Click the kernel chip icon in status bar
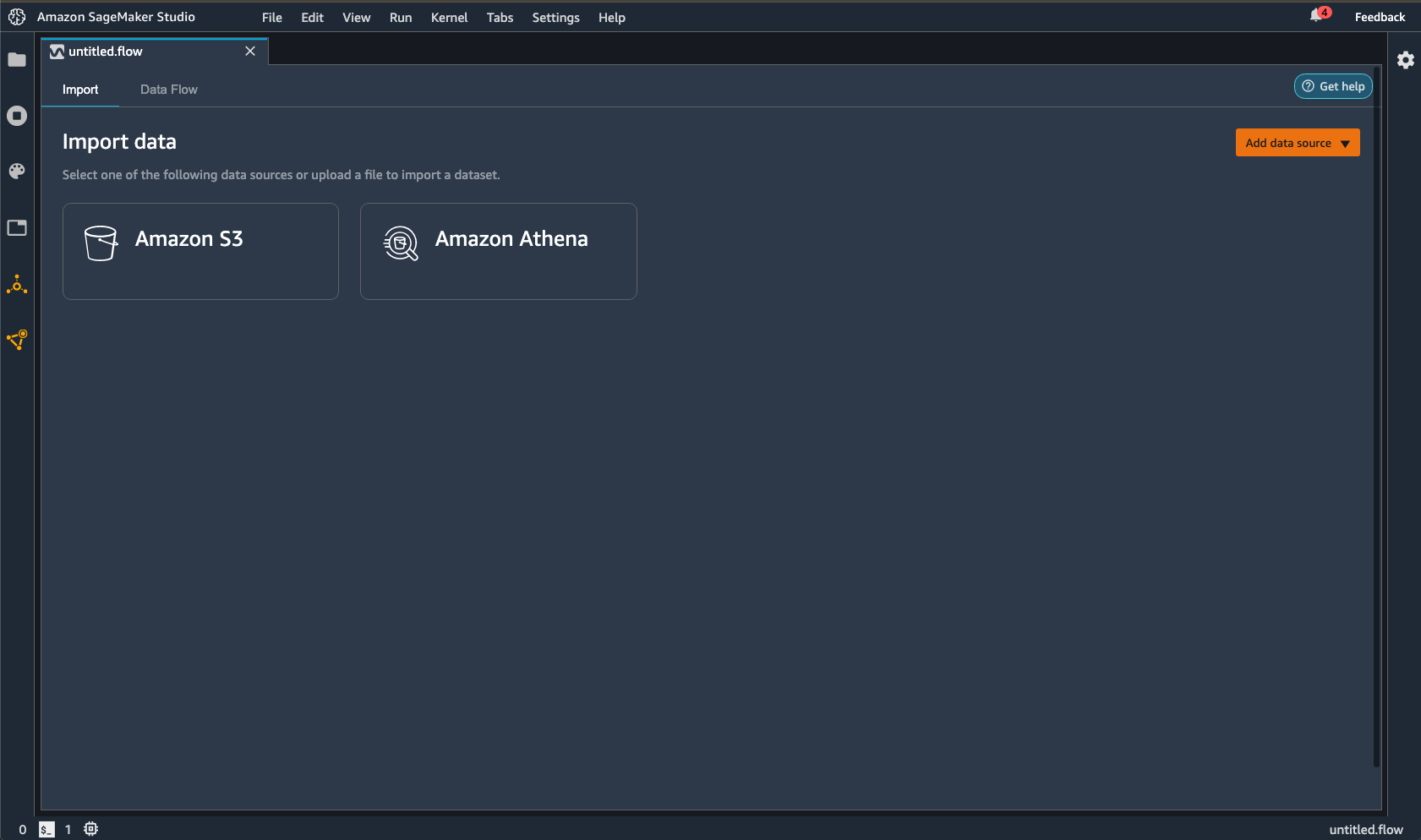The image size is (1421, 840). pyautogui.click(x=90, y=829)
